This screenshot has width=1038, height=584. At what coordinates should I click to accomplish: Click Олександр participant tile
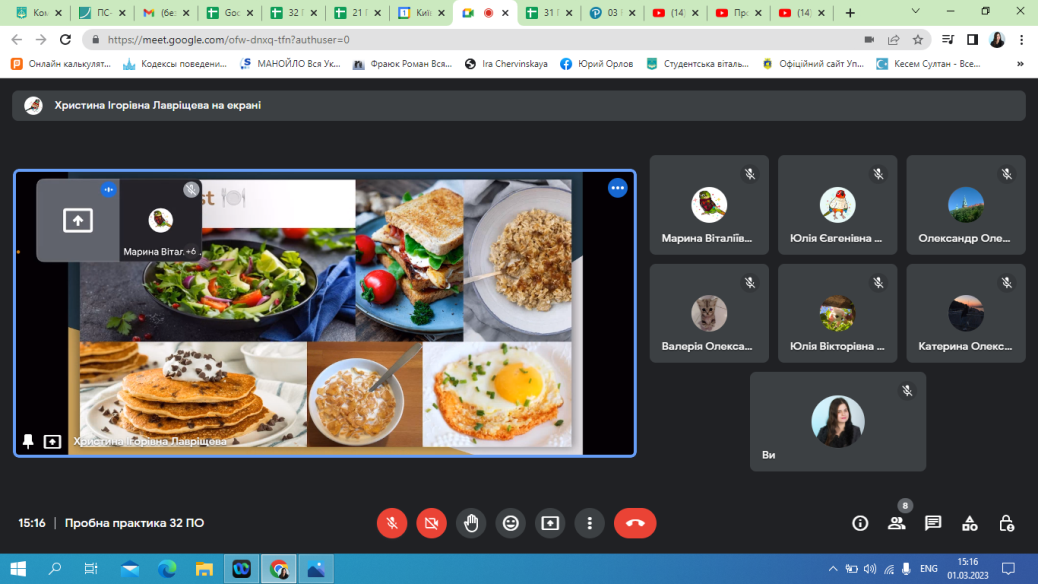[x=965, y=206]
